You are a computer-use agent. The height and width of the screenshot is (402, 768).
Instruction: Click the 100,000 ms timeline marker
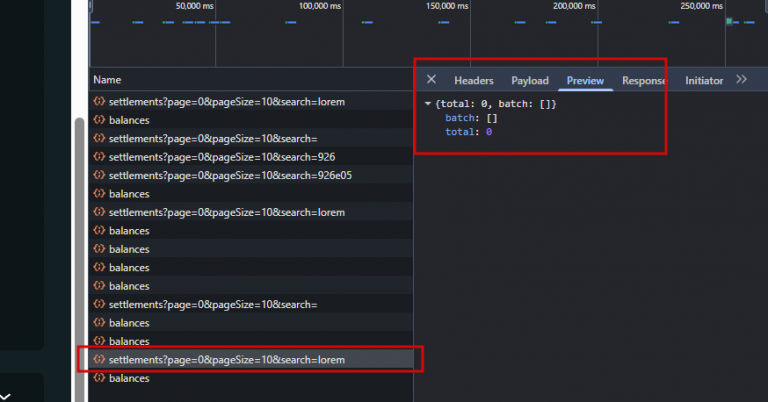point(320,6)
